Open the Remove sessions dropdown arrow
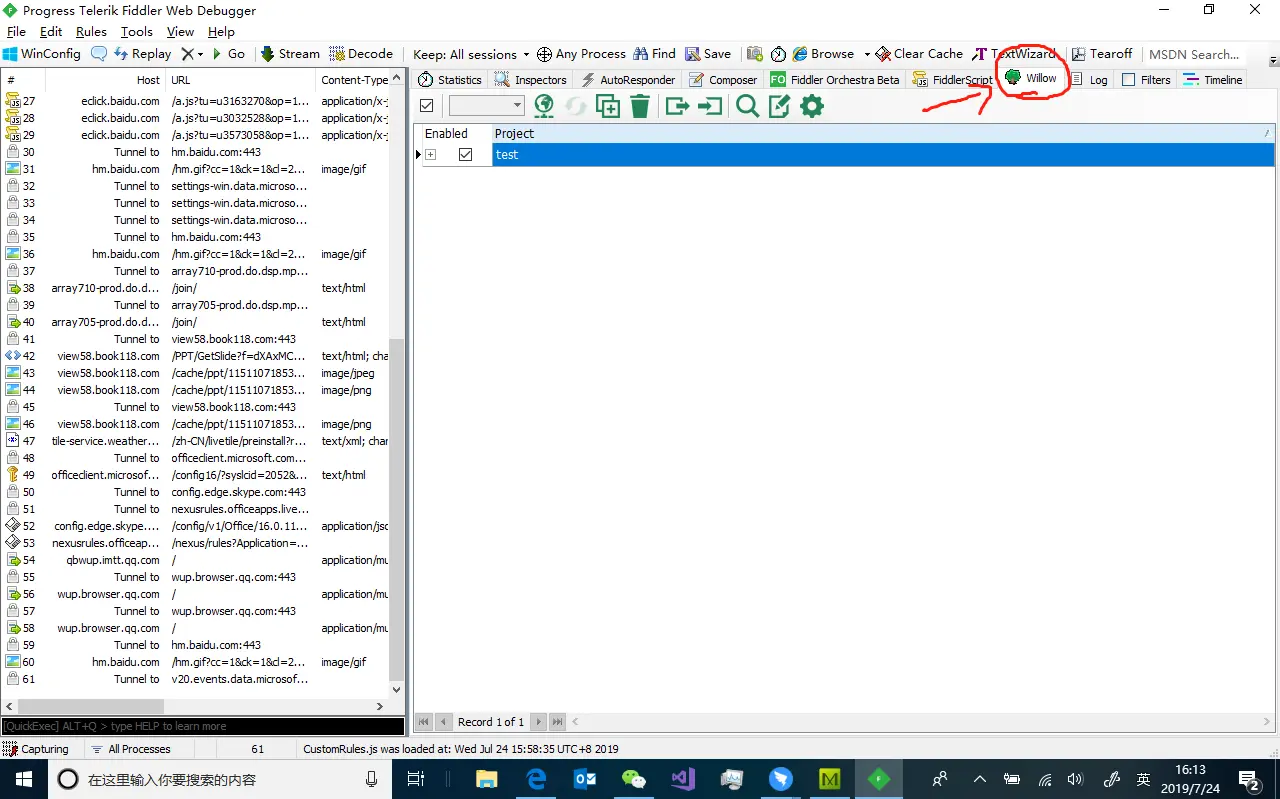 tap(200, 54)
